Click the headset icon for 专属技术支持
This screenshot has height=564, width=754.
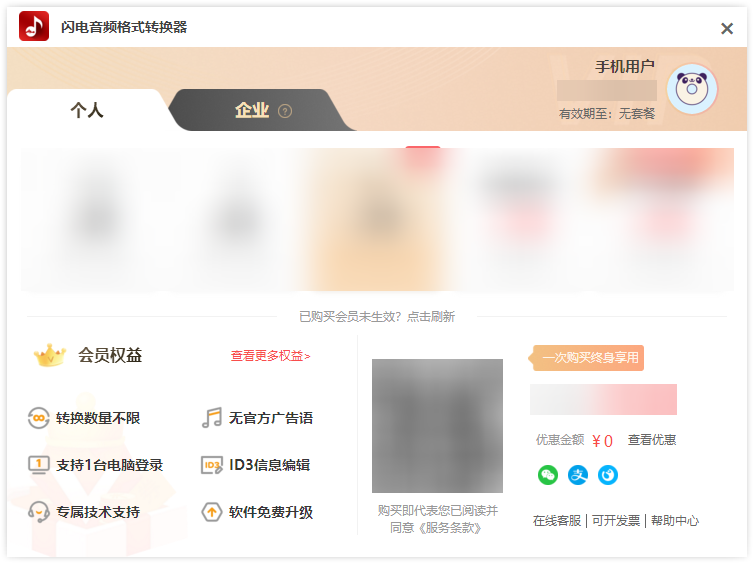click(x=39, y=512)
